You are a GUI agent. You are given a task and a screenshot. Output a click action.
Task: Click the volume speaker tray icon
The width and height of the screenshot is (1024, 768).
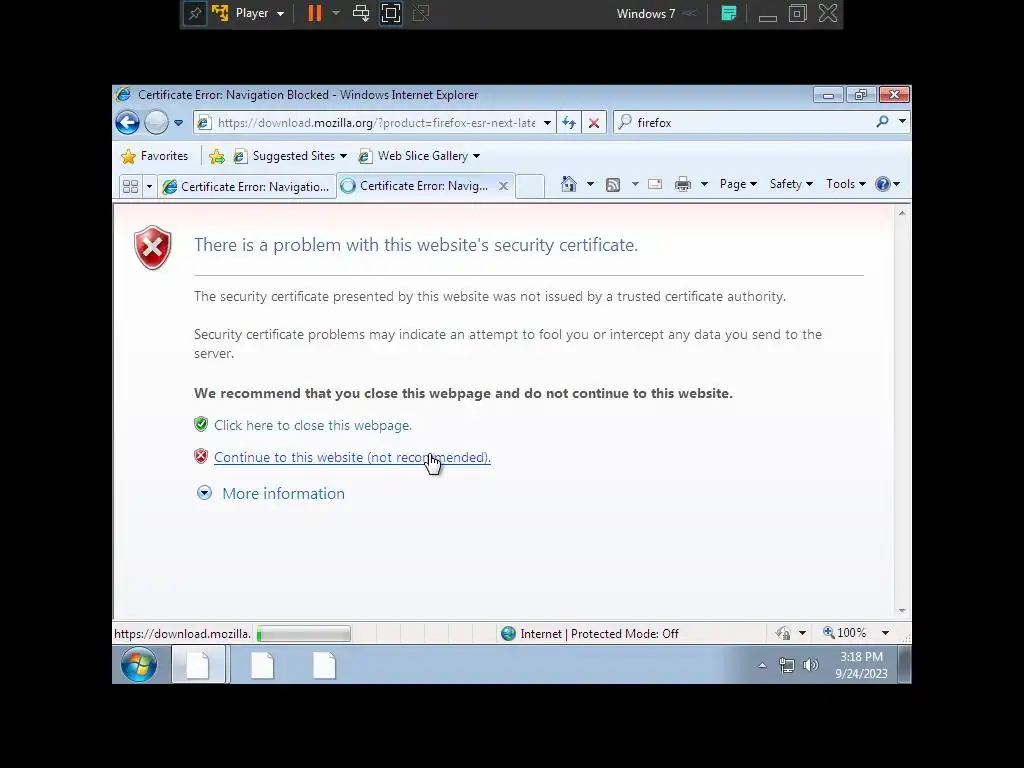pyautogui.click(x=810, y=665)
